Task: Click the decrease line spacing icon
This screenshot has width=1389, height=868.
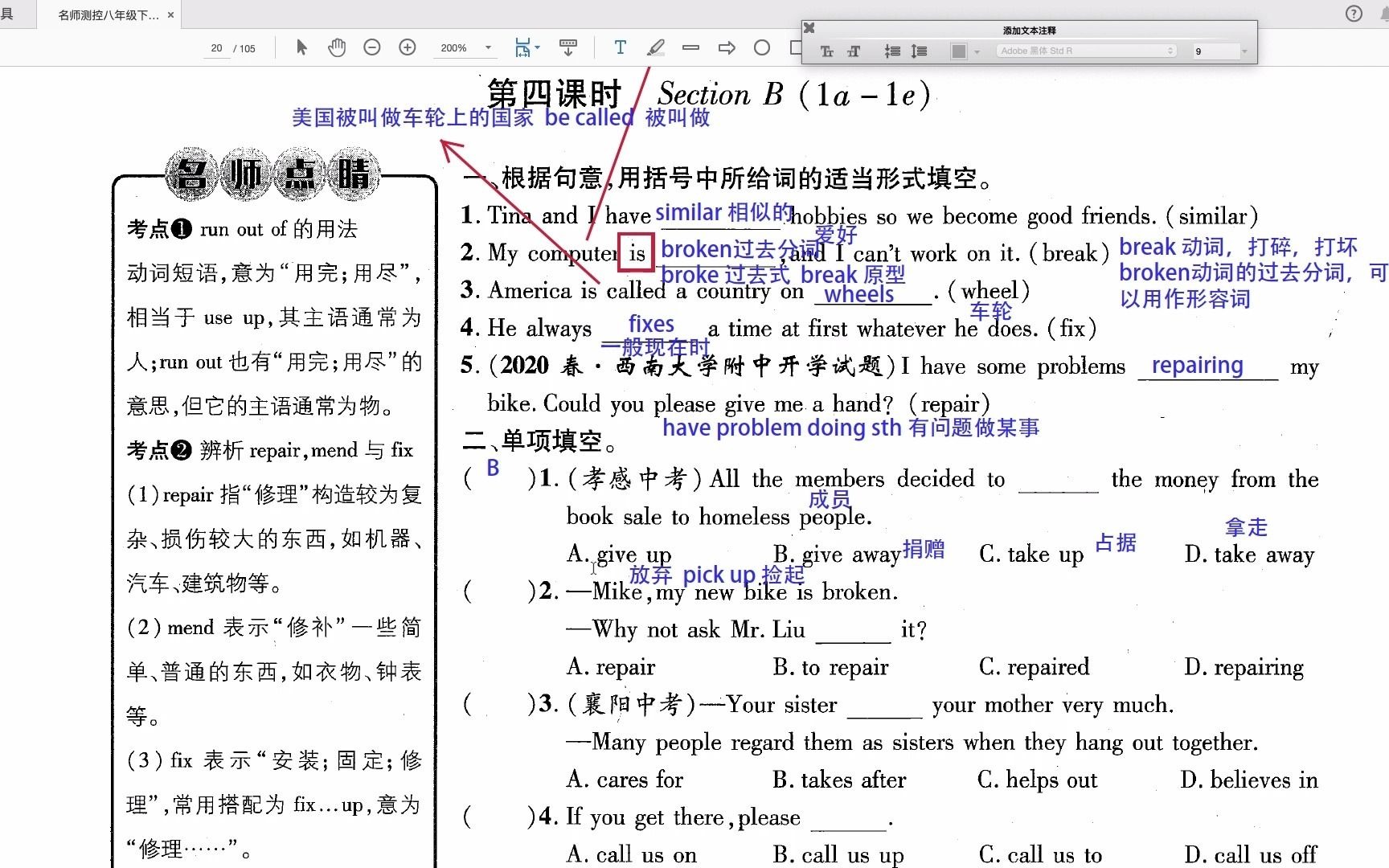Action: click(x=892, y=51)
